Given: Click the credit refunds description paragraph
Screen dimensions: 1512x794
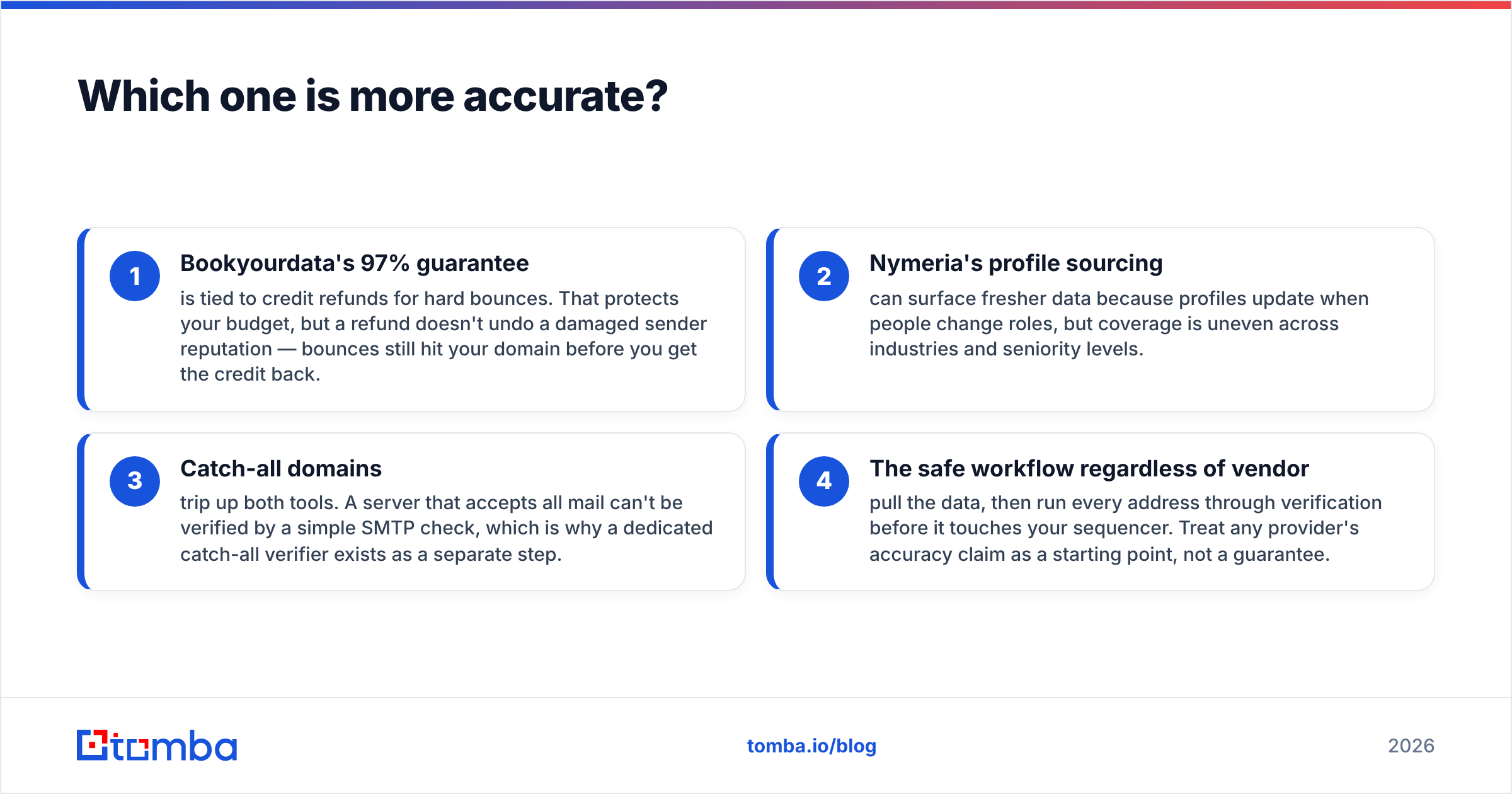Looking at the screenshot, I should click(x=444, y=336).
